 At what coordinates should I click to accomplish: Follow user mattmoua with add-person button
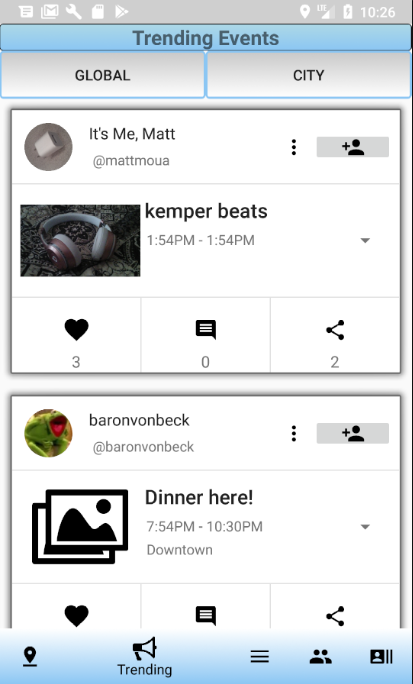352,147
